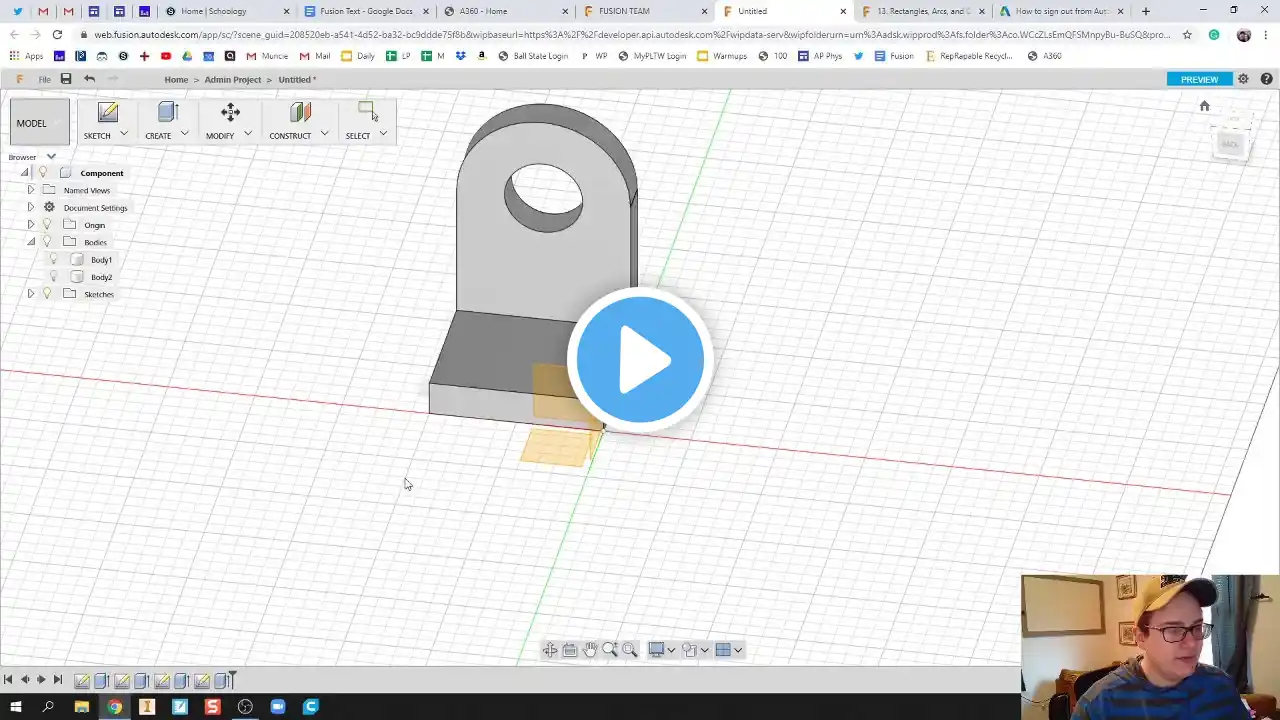Screen dimensions: 1280x720
Task: Select the Pan hand tool
Action: [x=590, y=650]
